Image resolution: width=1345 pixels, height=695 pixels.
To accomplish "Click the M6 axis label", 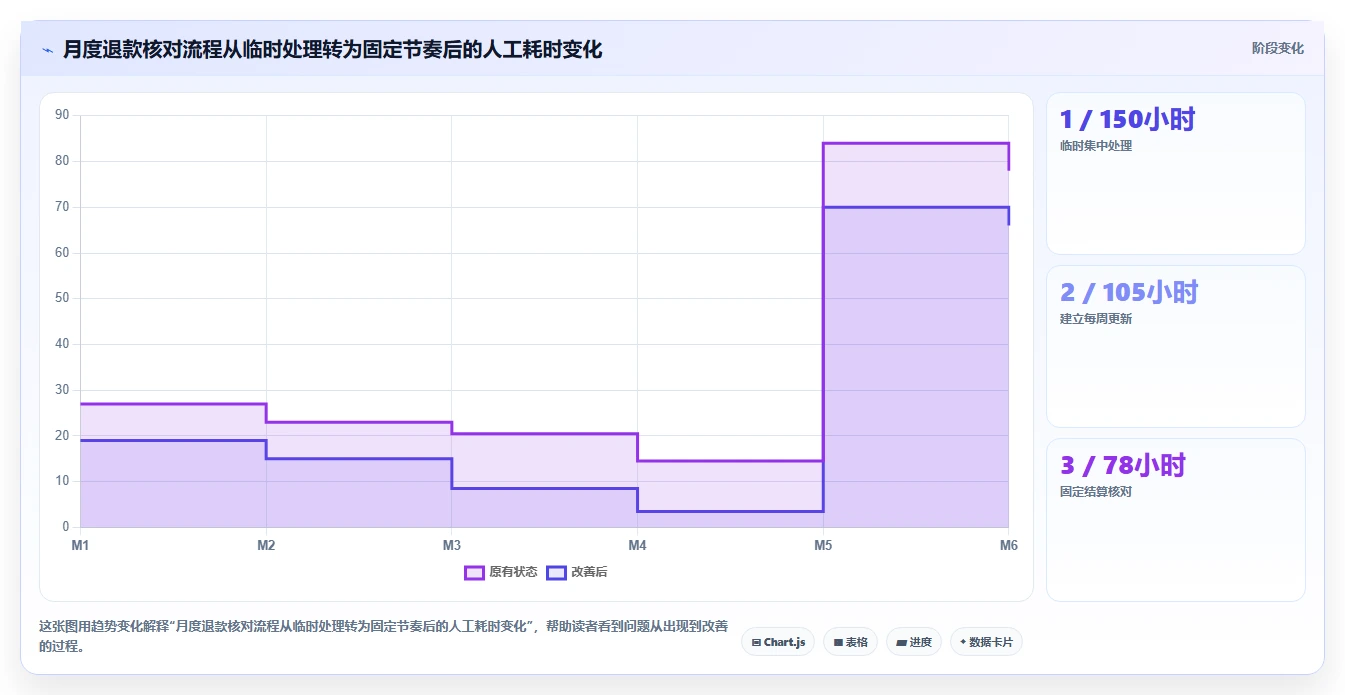I will point(1009,545).
